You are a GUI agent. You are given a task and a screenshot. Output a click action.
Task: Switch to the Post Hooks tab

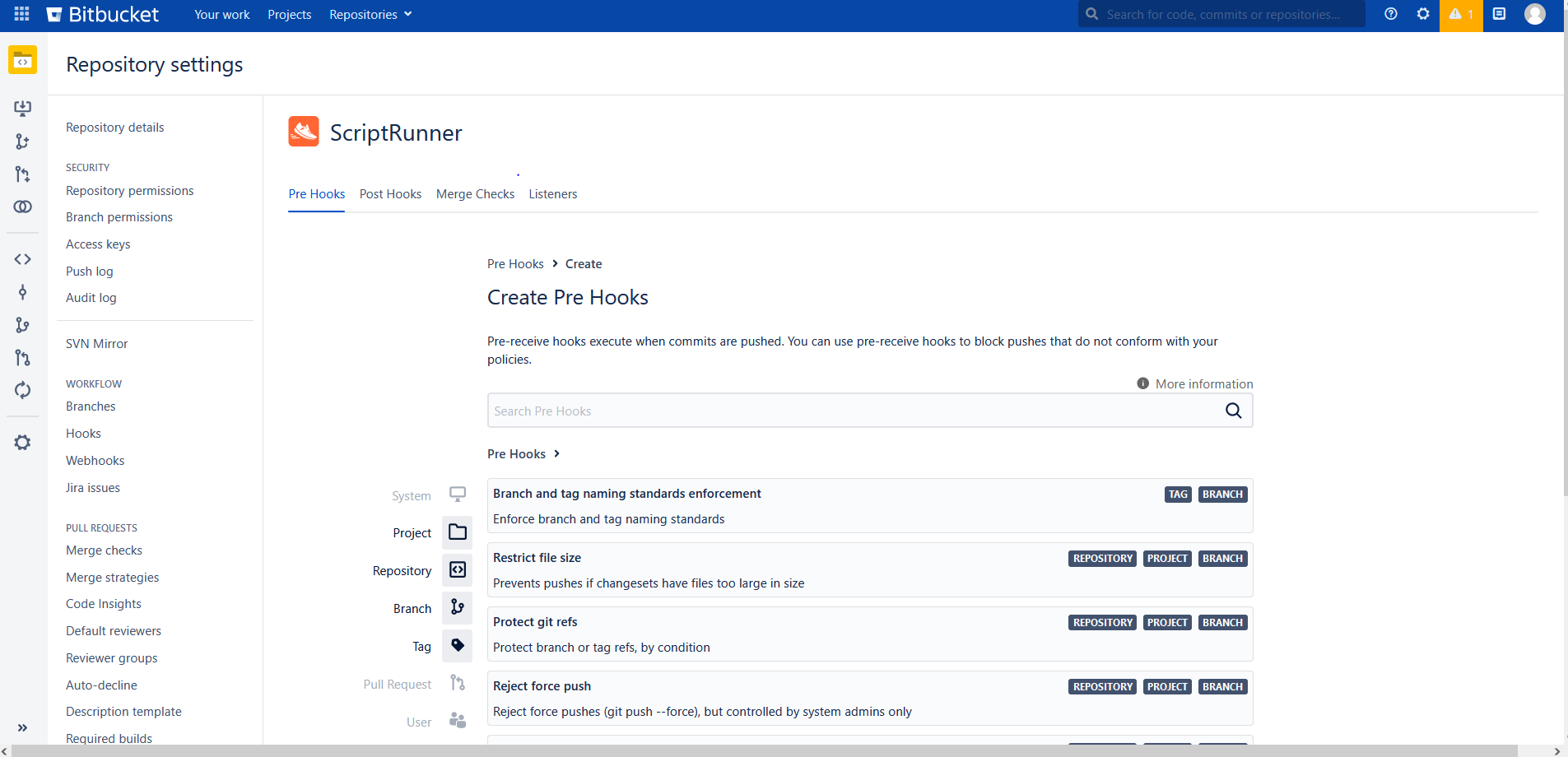tap(390, 194)
